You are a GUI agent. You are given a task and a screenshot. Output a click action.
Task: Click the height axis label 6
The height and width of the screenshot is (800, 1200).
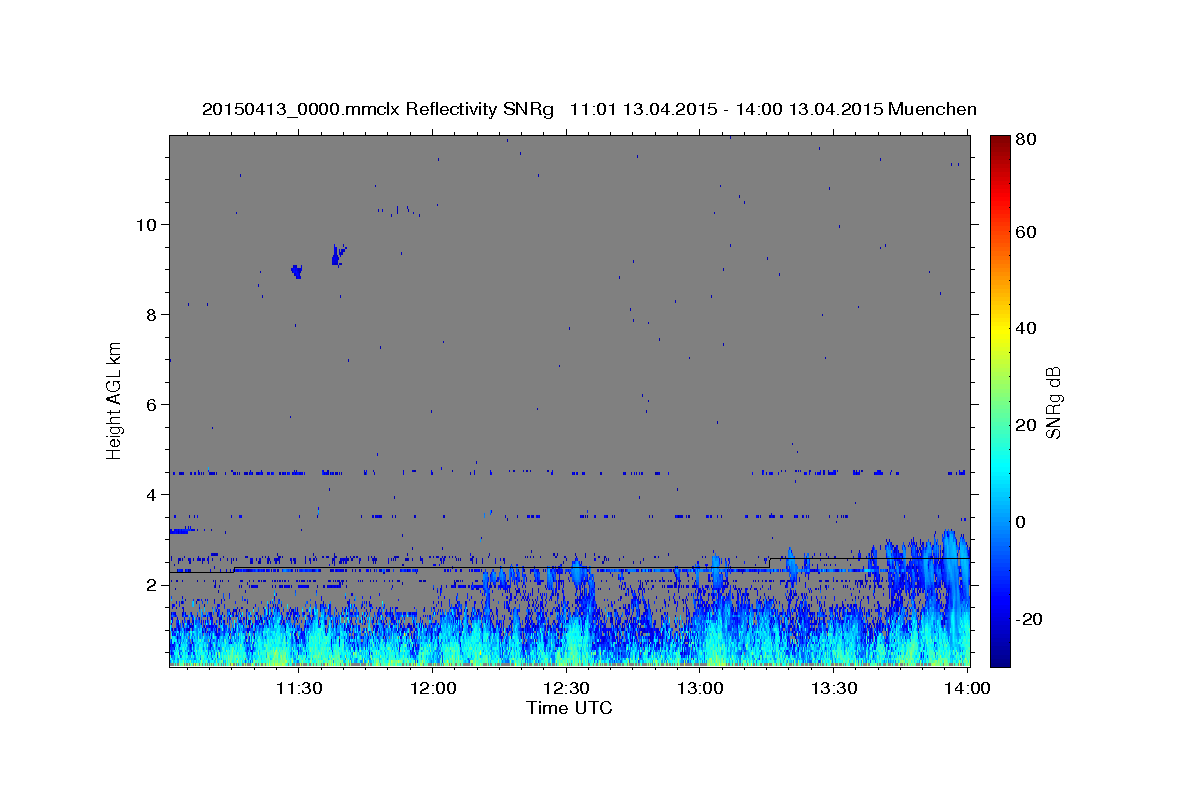[x=152, y=405]
